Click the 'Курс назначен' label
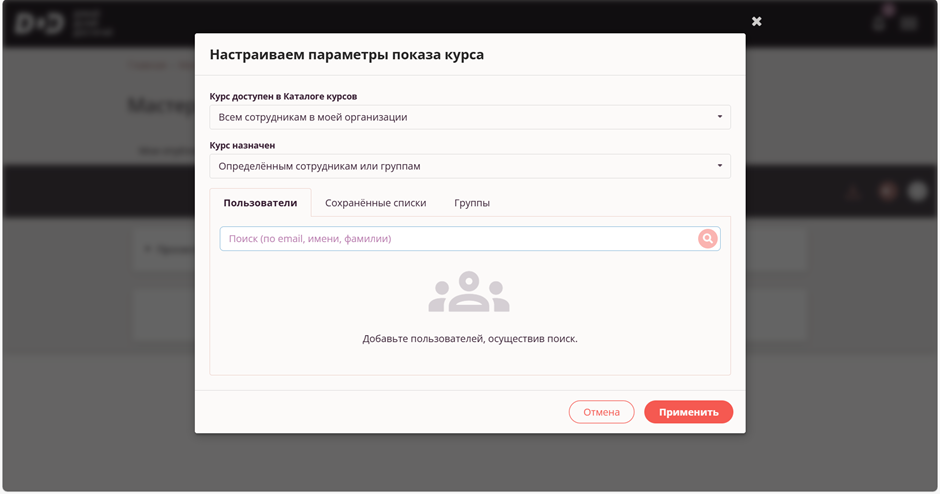This screenshot has width=940, height=494. click(x=242, y=145)
